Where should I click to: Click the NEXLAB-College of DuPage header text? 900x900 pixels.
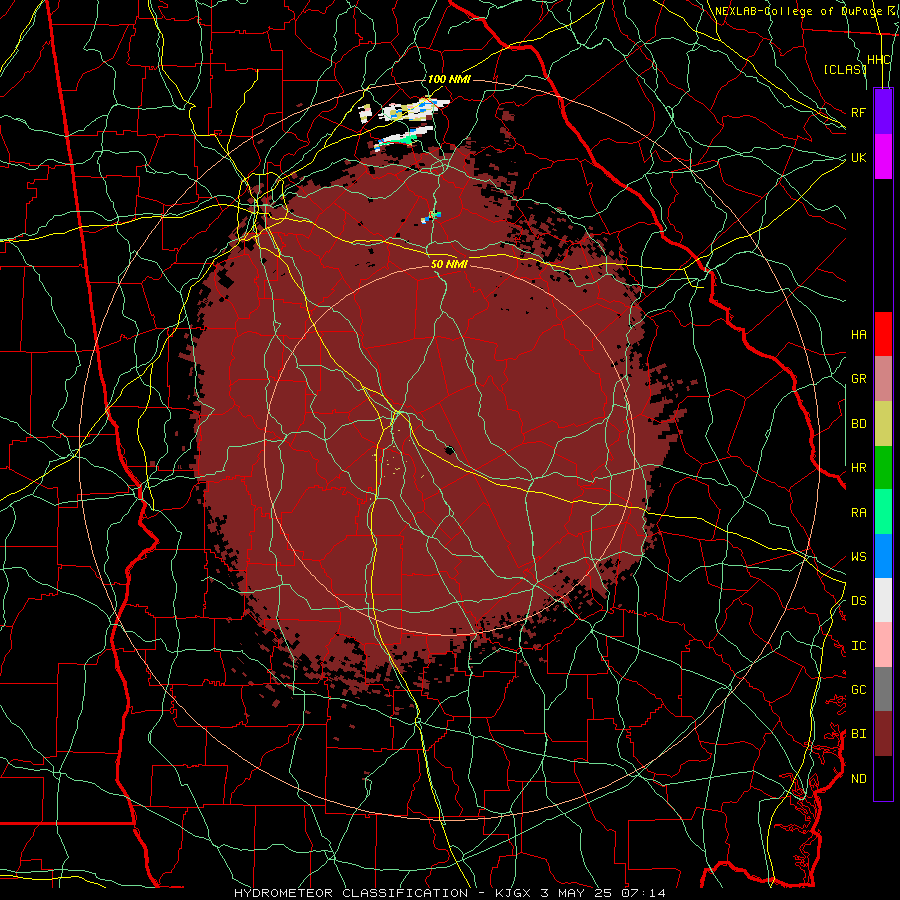point(806,10)
